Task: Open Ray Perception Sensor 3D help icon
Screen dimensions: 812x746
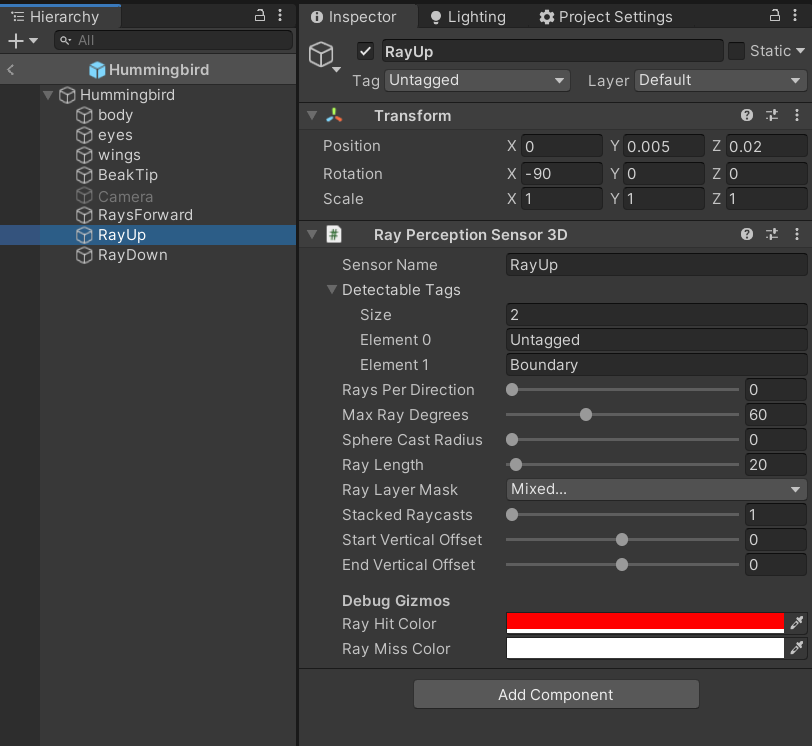Action: click(x=746, y=235)
